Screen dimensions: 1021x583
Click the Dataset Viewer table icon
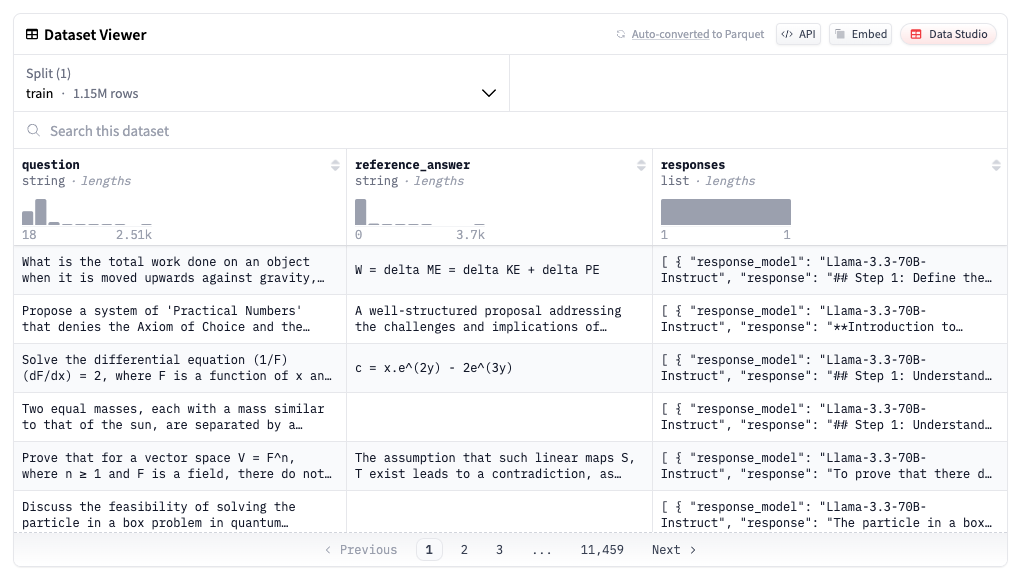32,35
